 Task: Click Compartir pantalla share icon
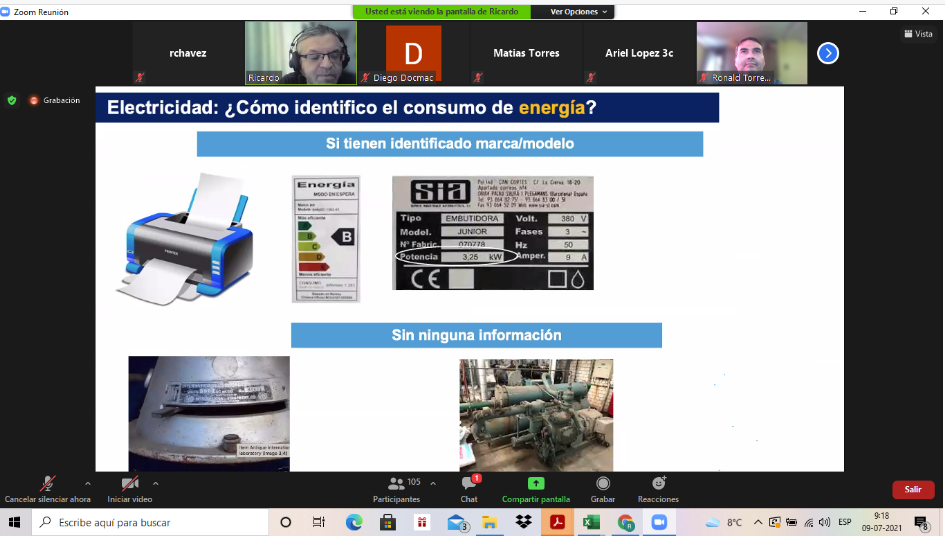tap(535, 484)
